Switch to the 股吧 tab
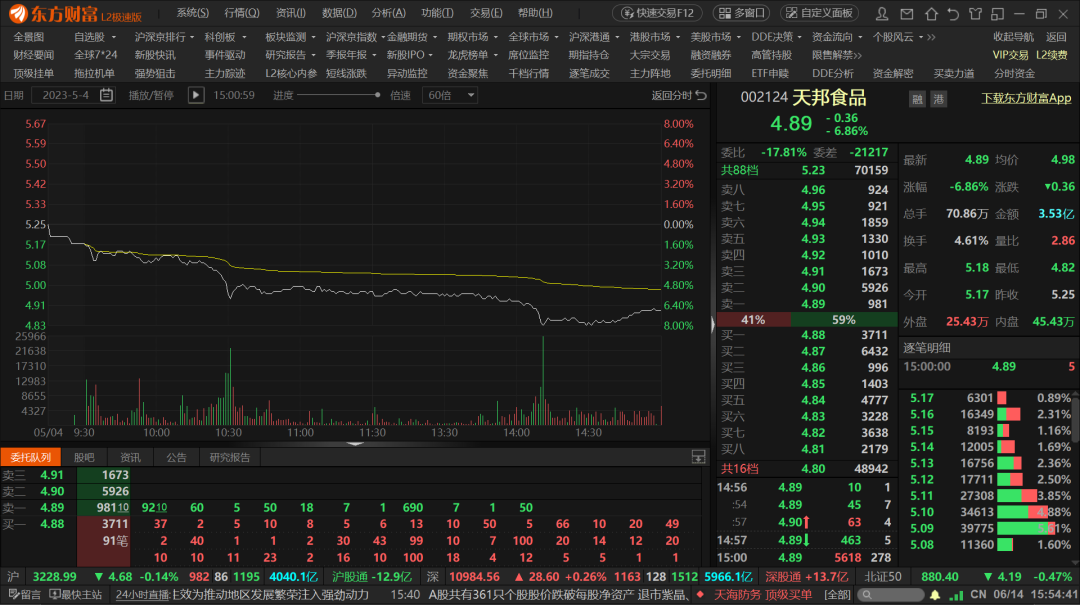The width and height of the screenshot is (1080, 605). pos(84,457)
